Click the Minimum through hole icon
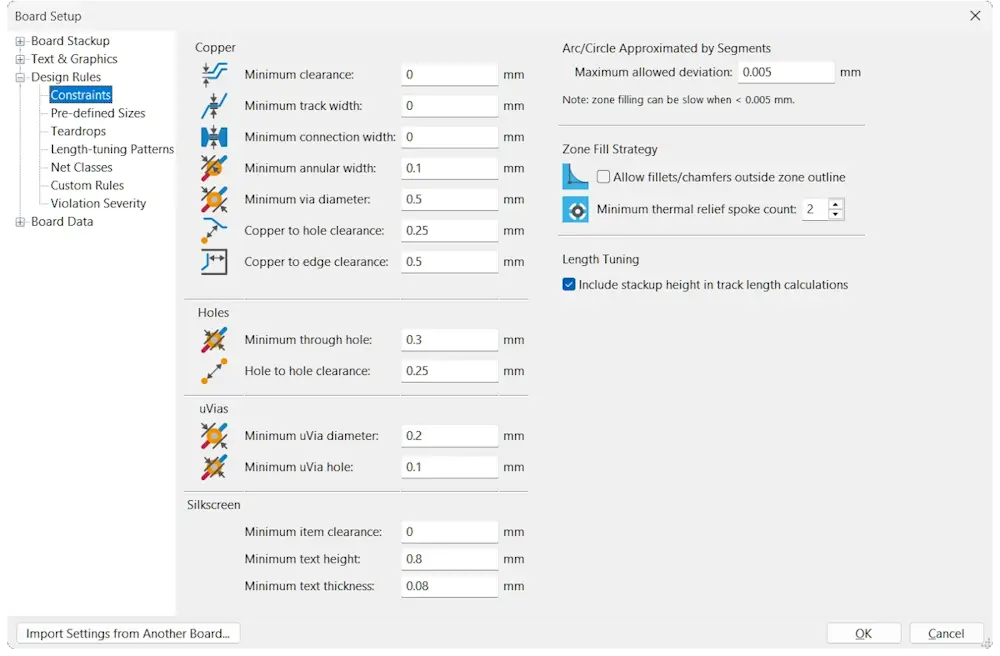This screenshot has height=656, width=1000. click(214, 340)
